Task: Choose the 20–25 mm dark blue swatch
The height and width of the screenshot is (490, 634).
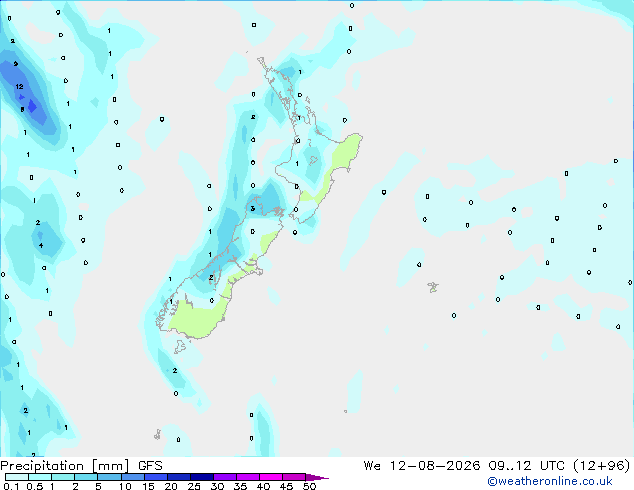Action: click(179, 477)
